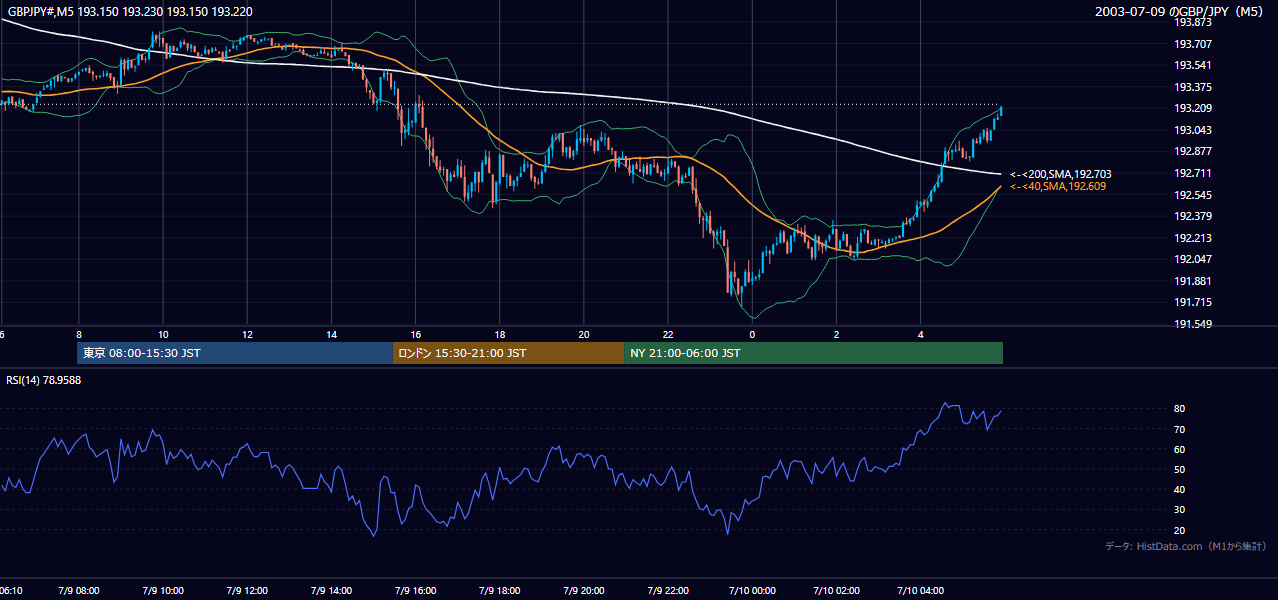Click price scale value 193.375
Viewport: 1278px width, 600px height.
1194,87
